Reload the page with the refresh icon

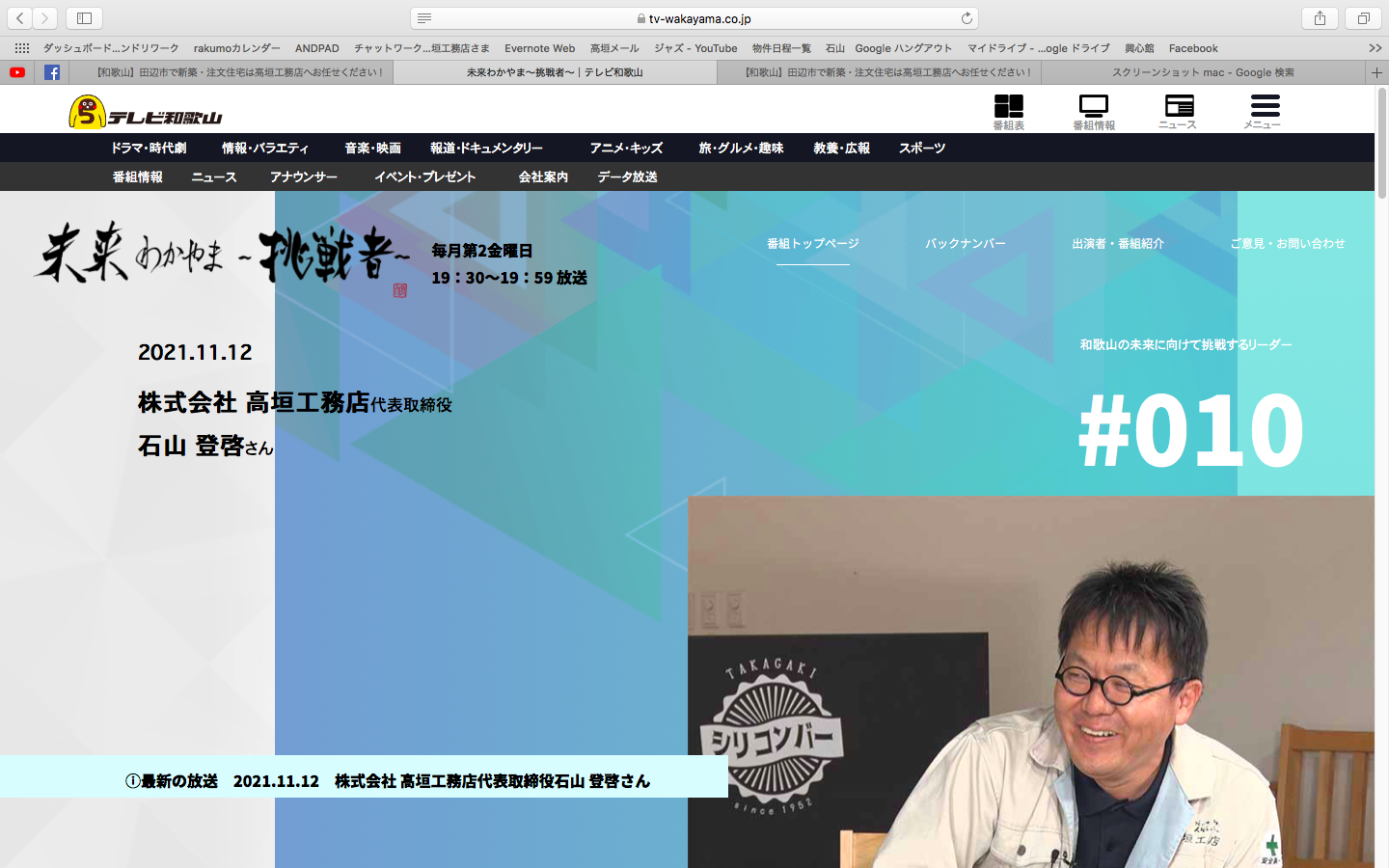tap(967, 18)
